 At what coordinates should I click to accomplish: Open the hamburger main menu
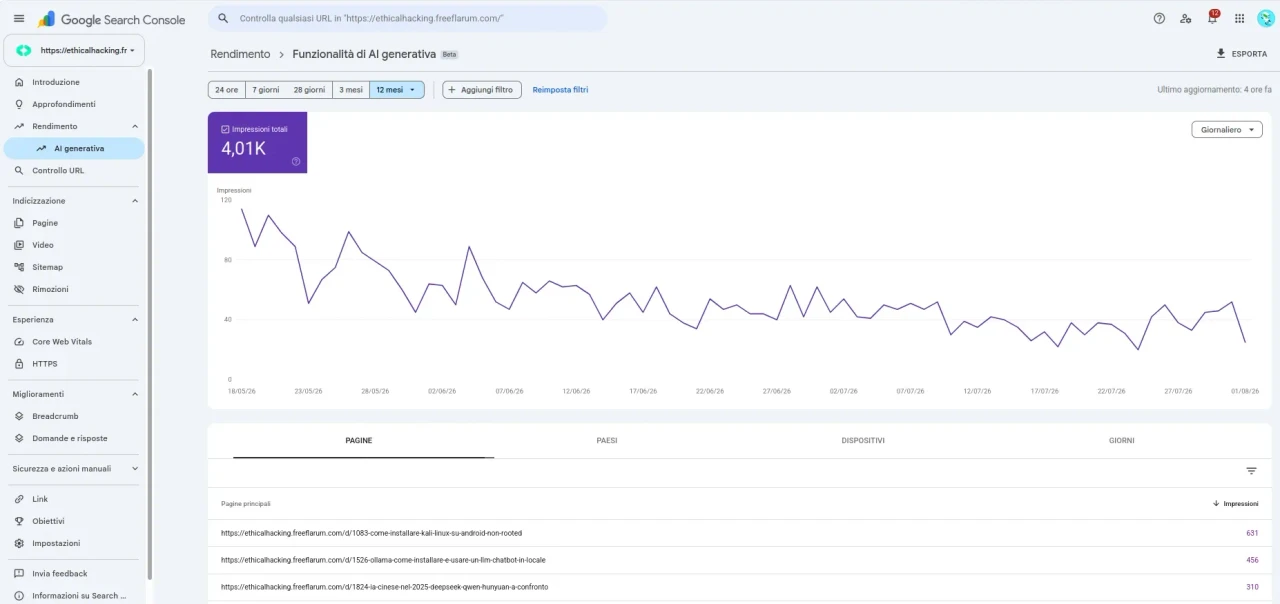(x=18, y=19)
